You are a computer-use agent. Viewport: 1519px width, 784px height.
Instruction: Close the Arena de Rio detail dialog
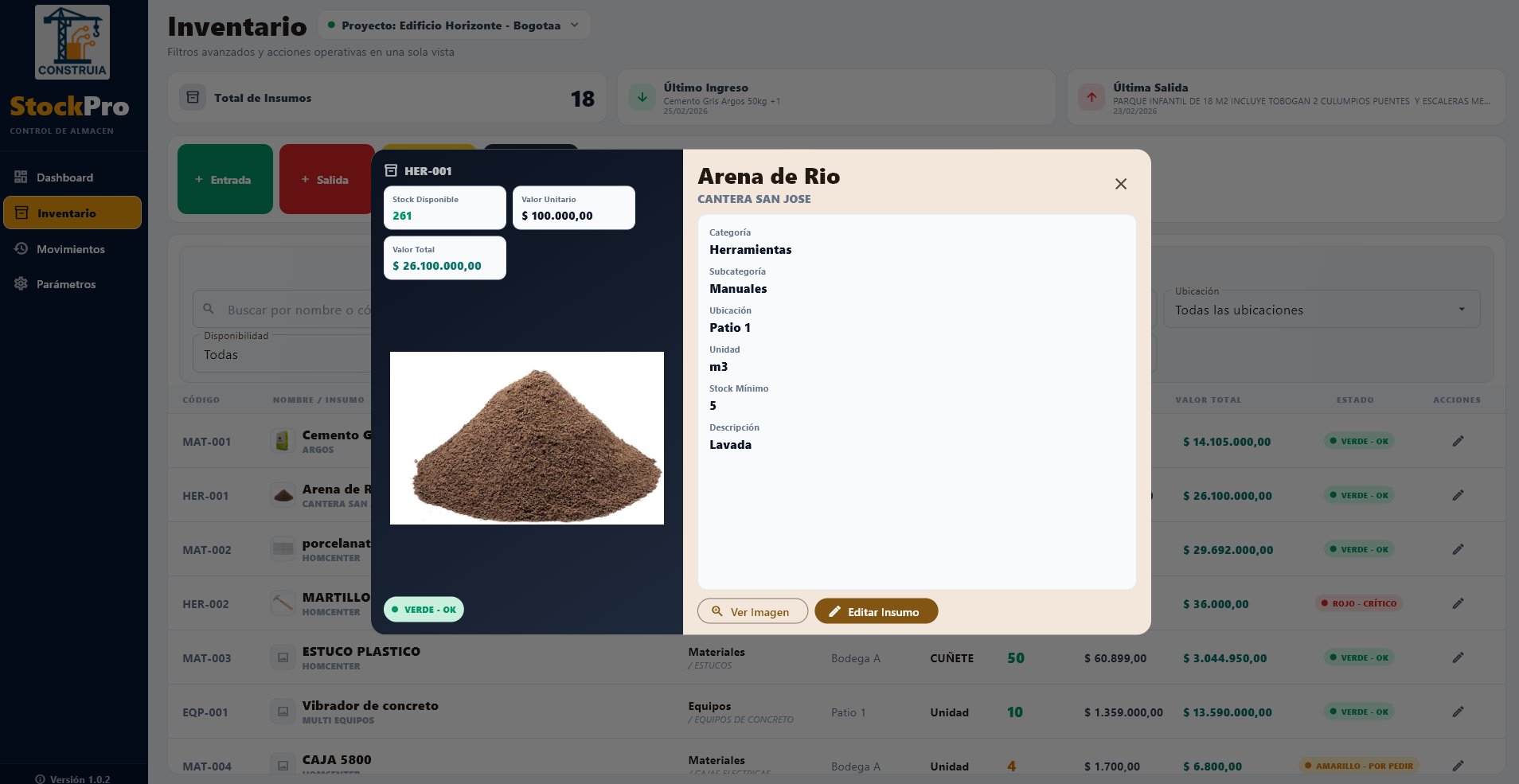1120,184
